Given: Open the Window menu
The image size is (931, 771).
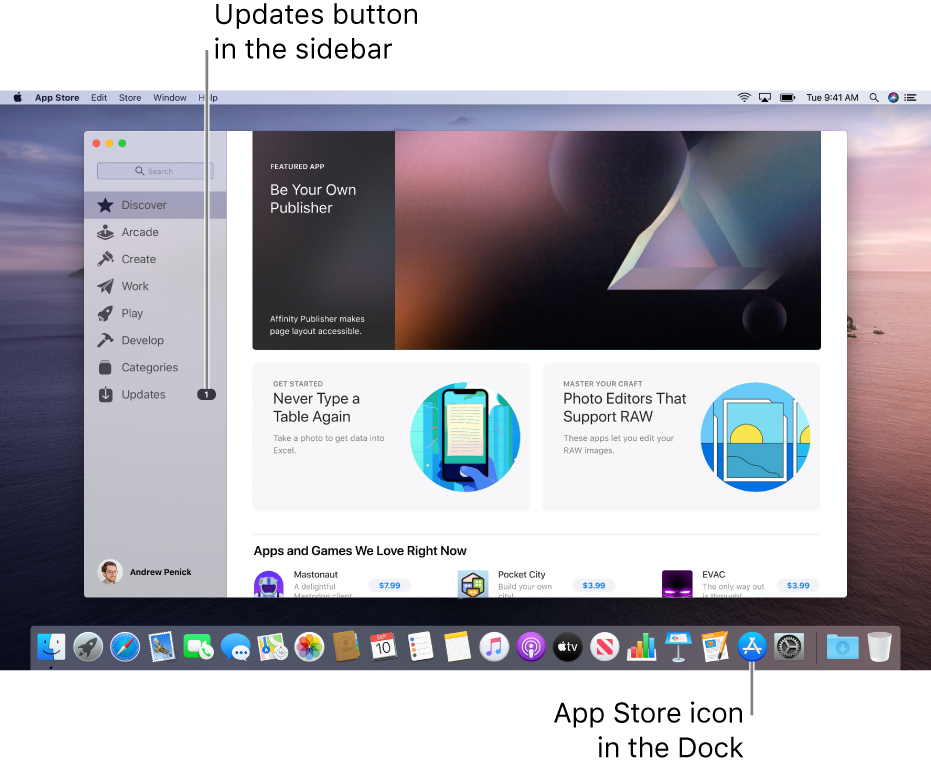Looking at the screenshot, I should pyautogui.click(x=170, y=97).
